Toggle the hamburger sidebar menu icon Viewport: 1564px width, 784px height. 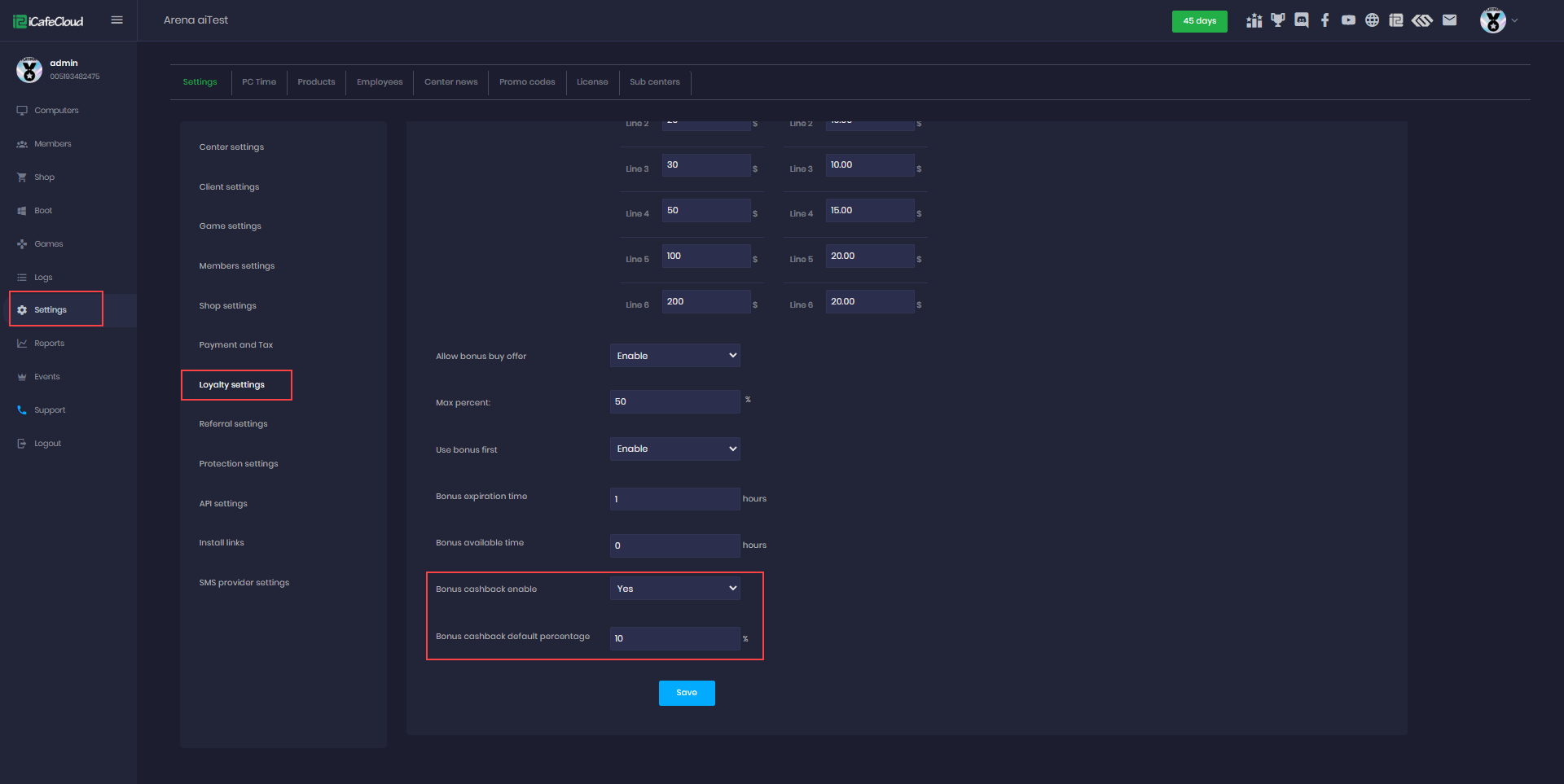pos(117,20)
